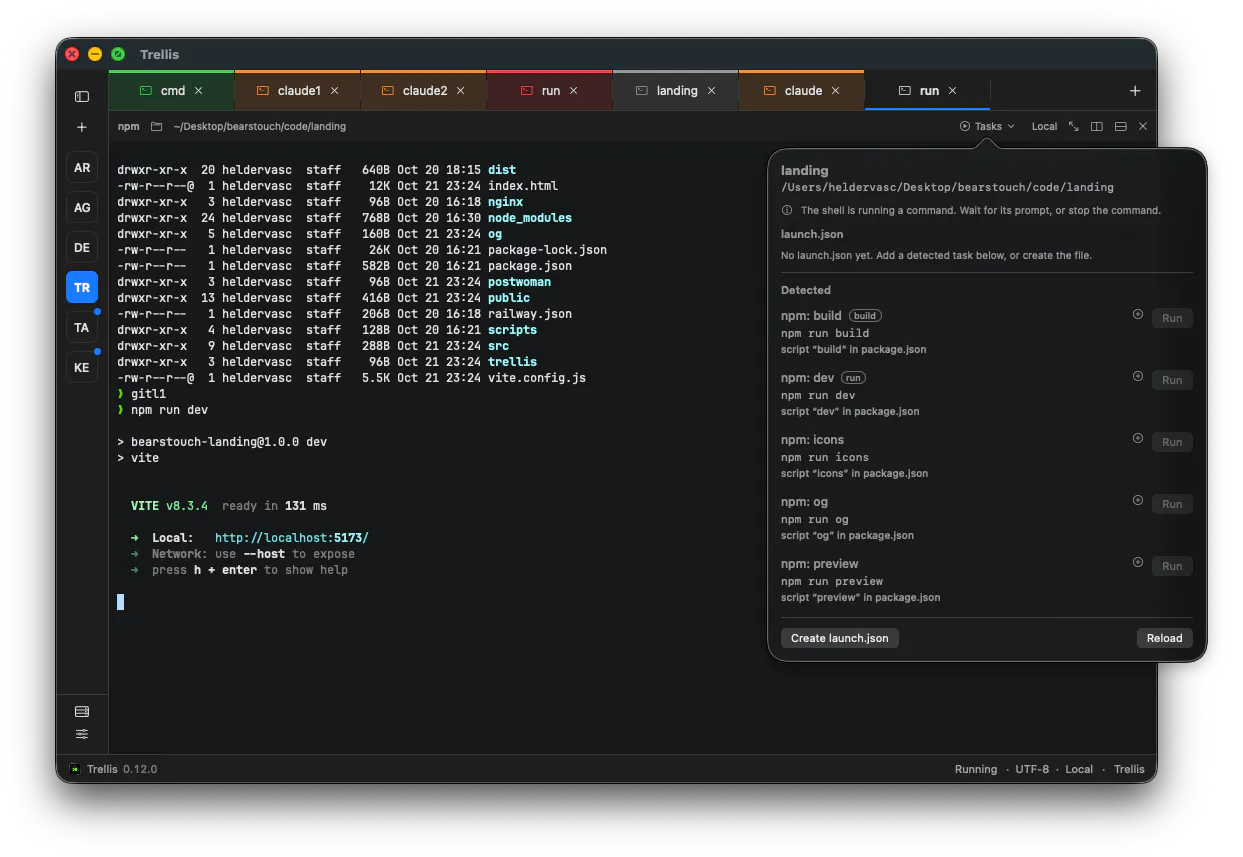Split pane vertically with the columns icon
The image size is (1243, 857).
point(1097,126)
